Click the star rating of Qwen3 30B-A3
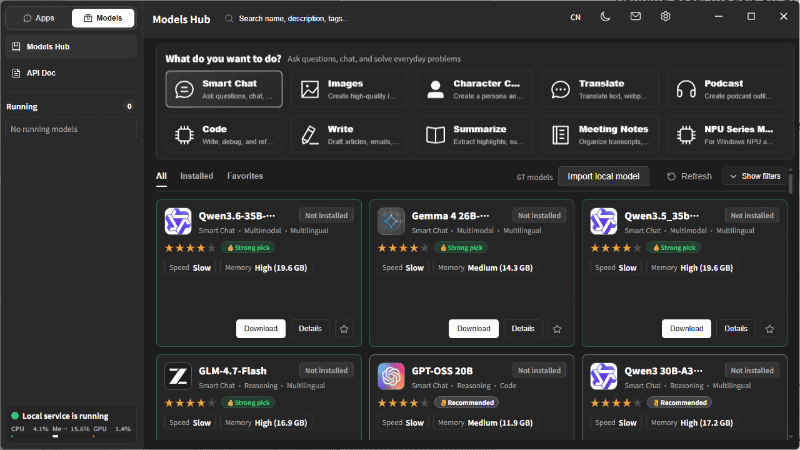This screenshot has height=450, width=800. tap(616, 403)
